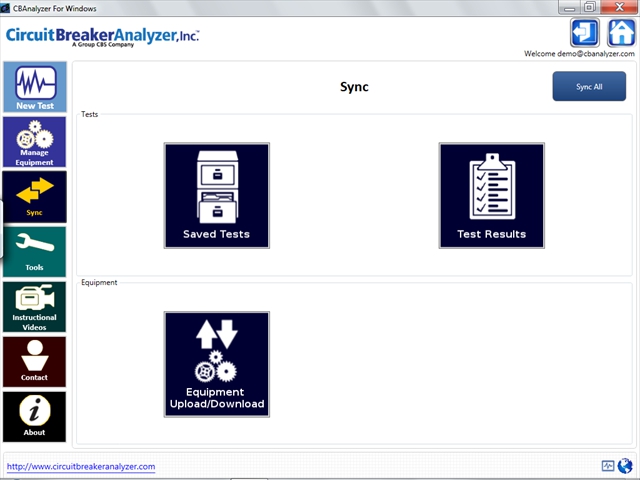Click the logout icon at top right
Viewport: 640px width, 480px height.
tap(585, 33)
